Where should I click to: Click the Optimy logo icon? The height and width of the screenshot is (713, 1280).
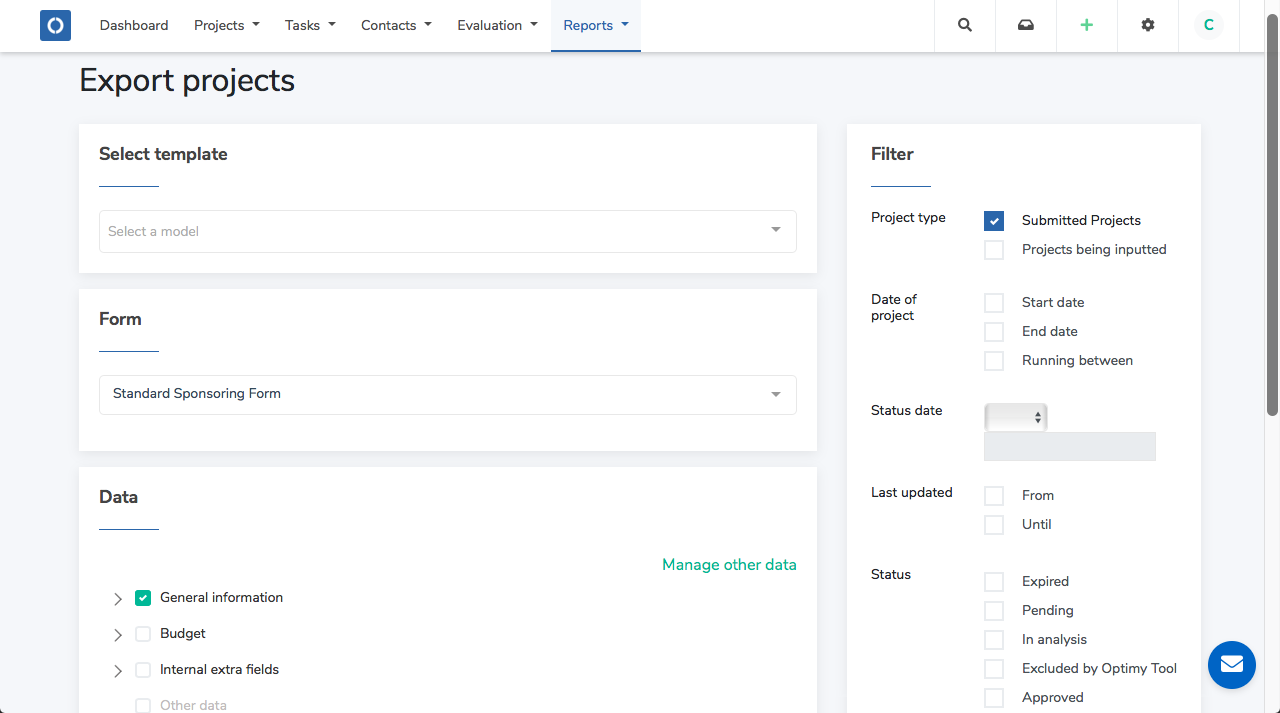point(55,25)
